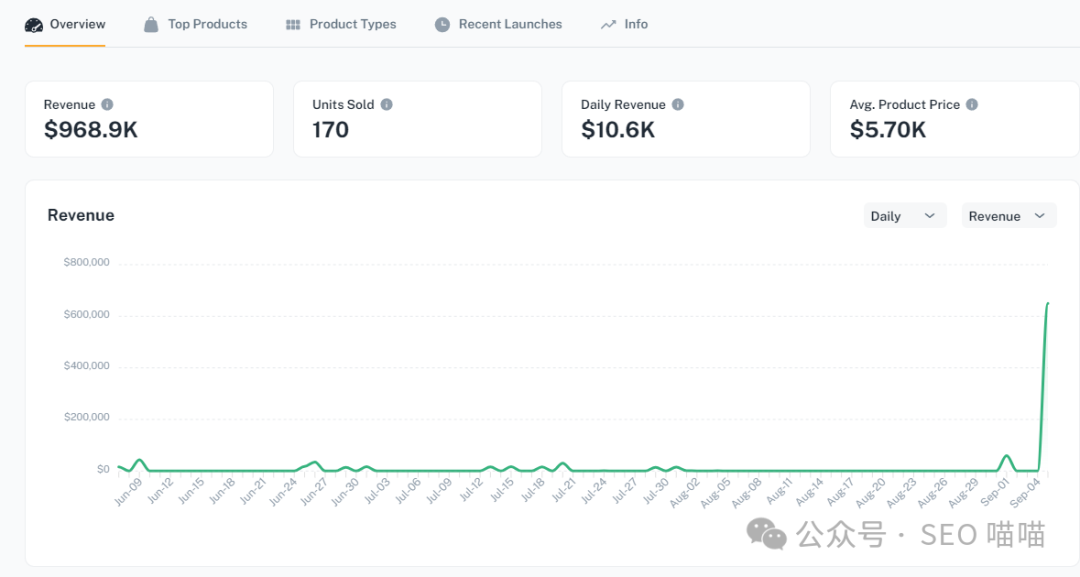Screen dimensions: 1080x577
Task: Click the Avg. Product Price $5.70K card
Action: pos(954,119)
